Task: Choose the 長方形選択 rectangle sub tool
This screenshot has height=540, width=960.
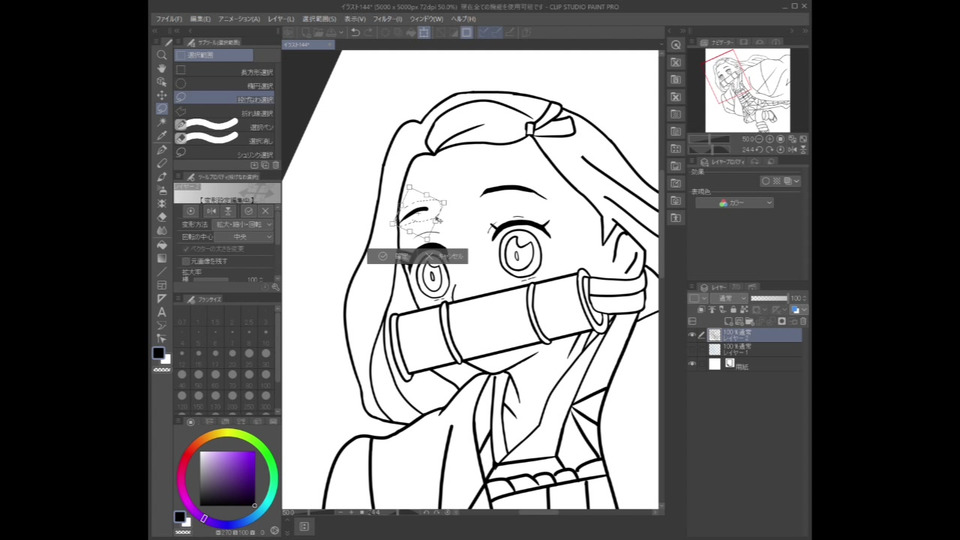Action: click(224, 72)
